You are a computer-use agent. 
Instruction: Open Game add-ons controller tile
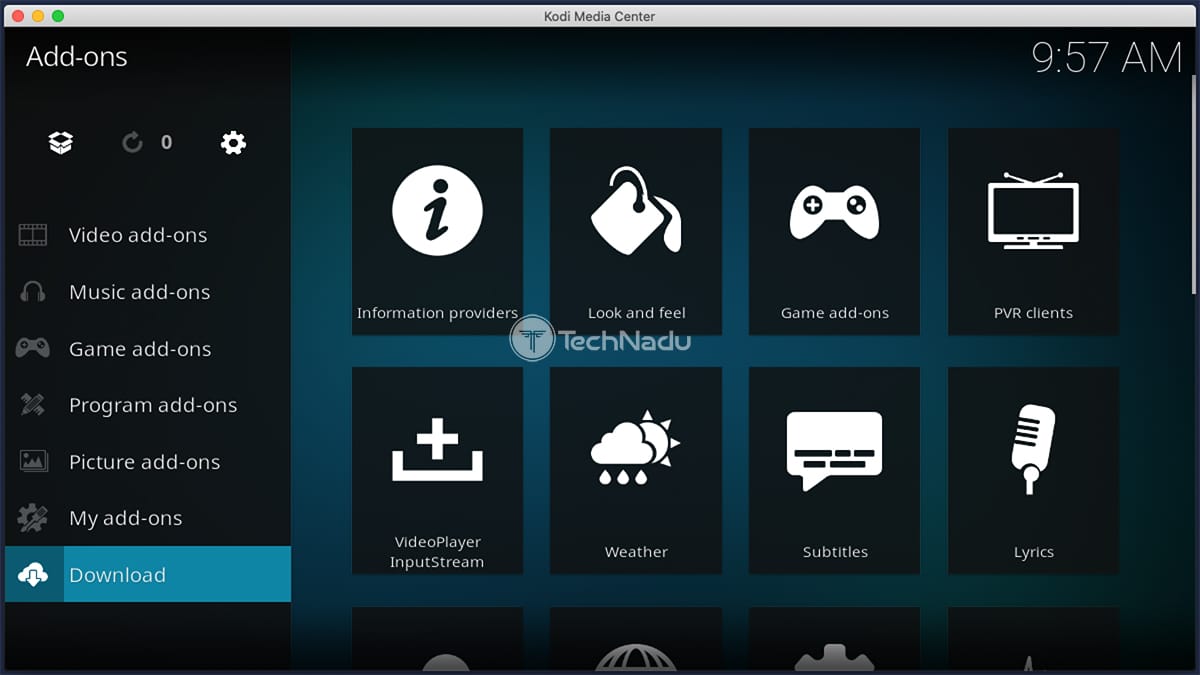pyautogui.click(x=834, y=231)
